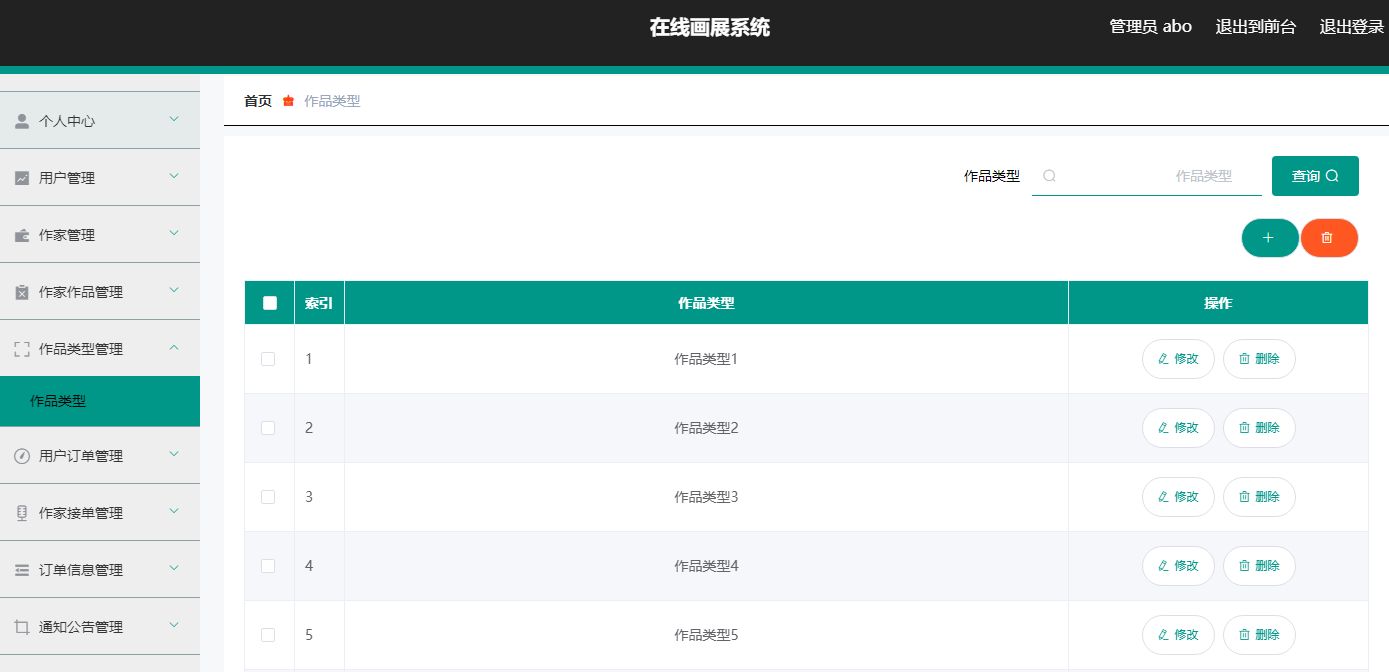Expand 作家管理 with its chevron
The image size is (1389, 672).
(174, 233)
